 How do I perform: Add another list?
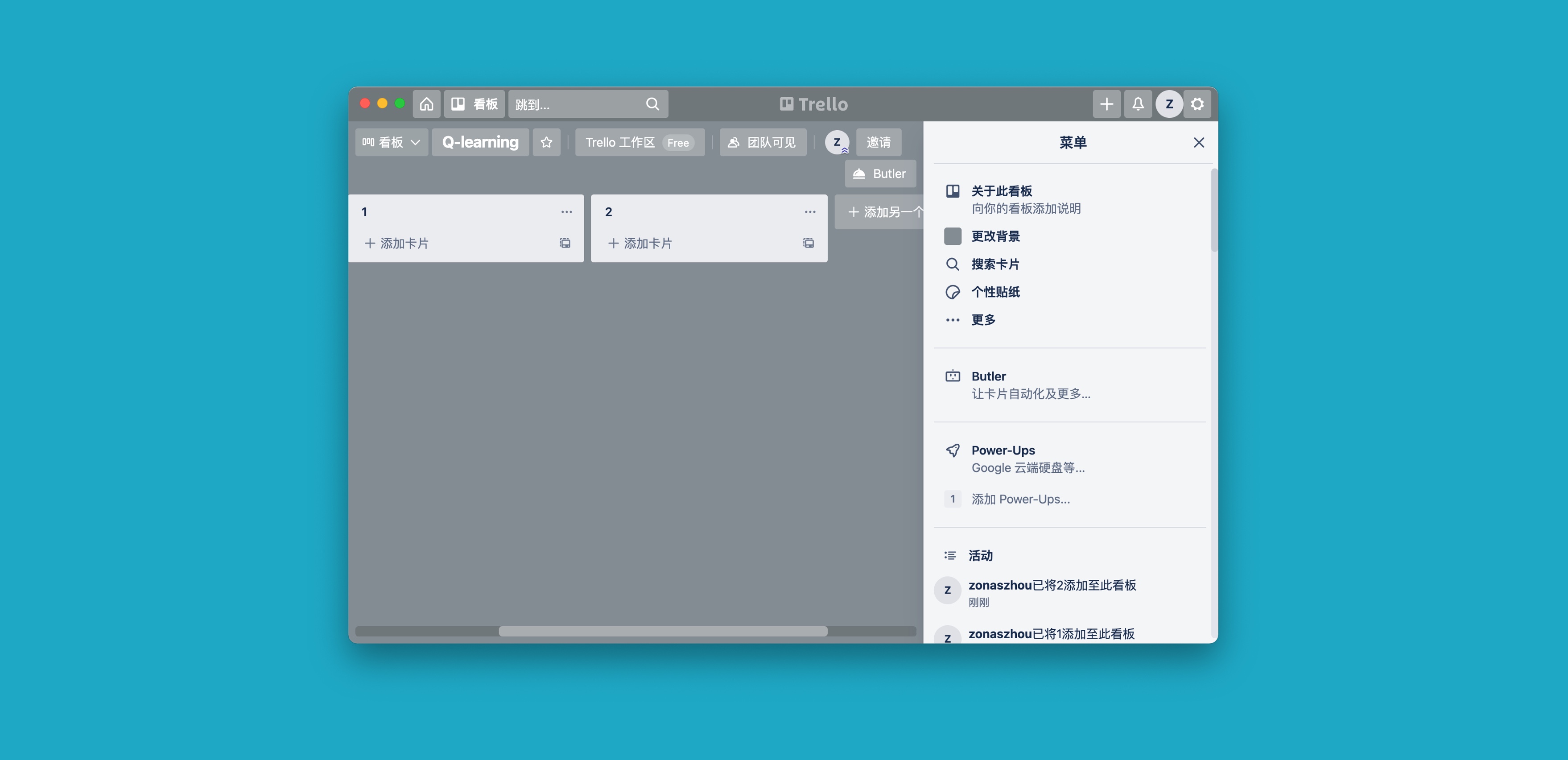pyautogui.click(x=879, y=212)
